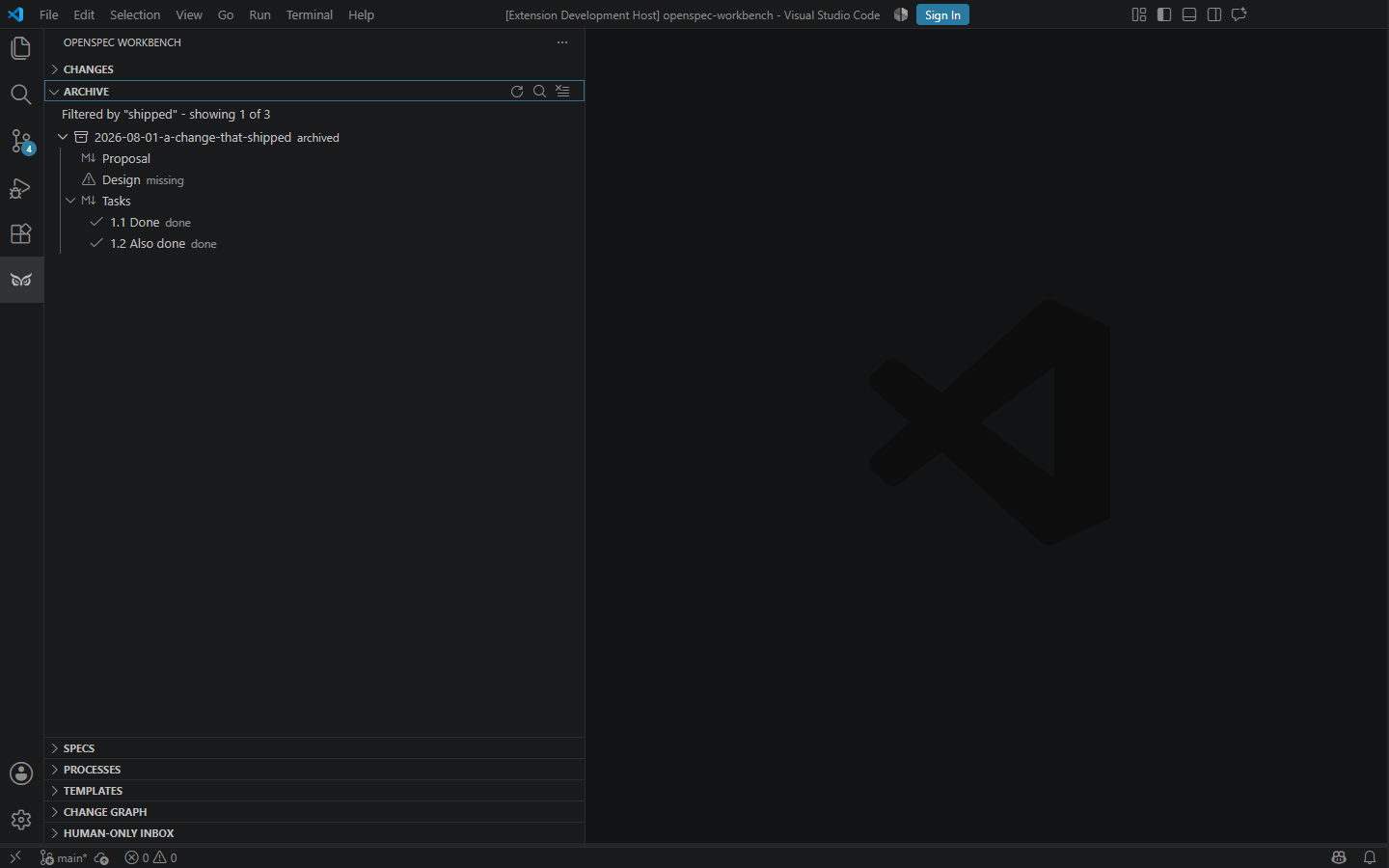
Task: Click the Copilot status icon in status bar
Action: (1339, 857)
